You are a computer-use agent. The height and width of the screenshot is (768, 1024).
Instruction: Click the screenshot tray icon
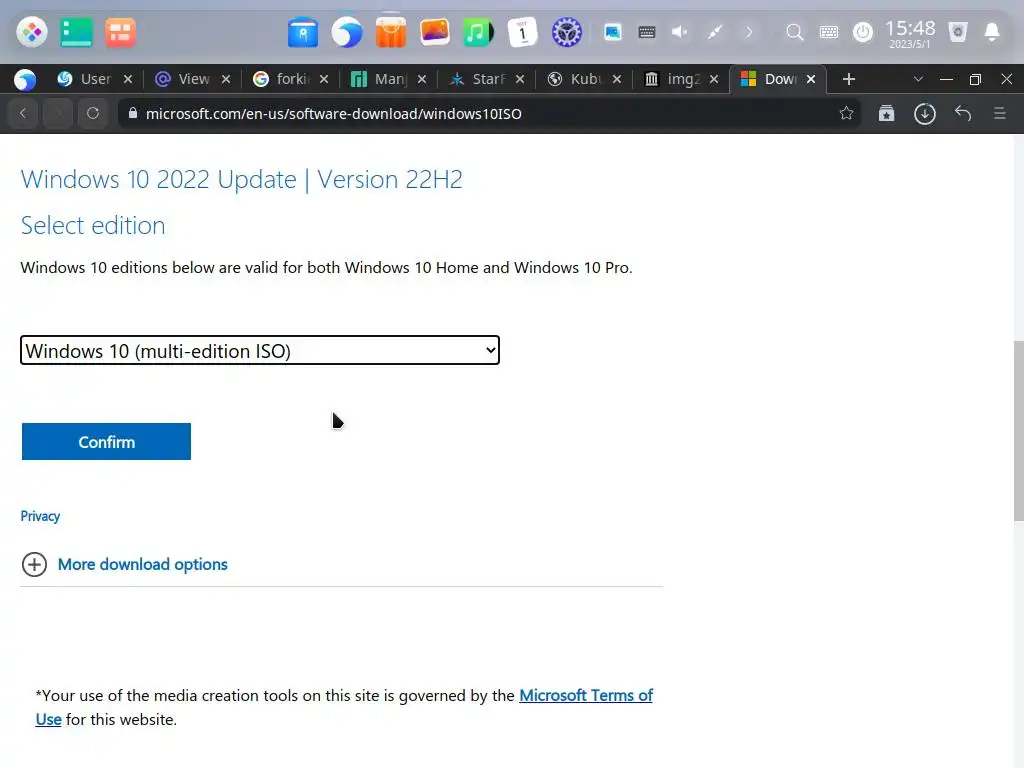pyautogui.click(x=613, y=32)
